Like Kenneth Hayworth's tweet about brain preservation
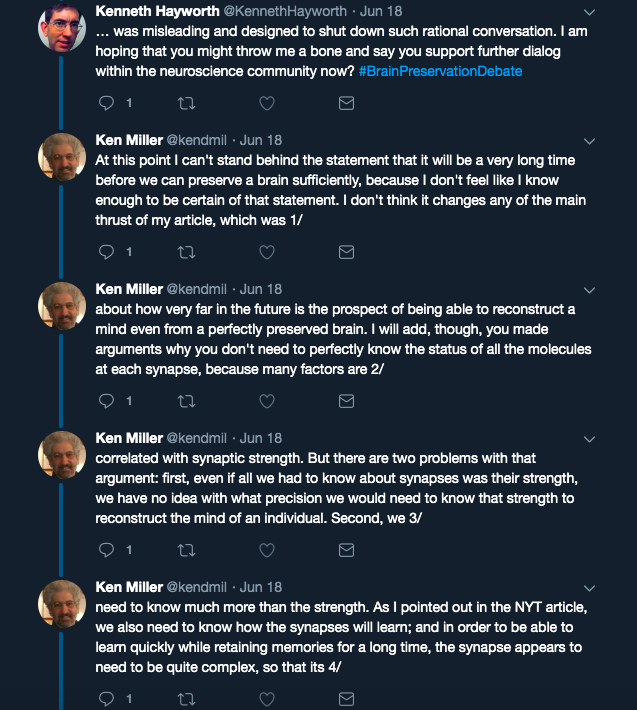Image resolution: width=637 pixels, height=710 pixels. (x=267, y=103)
